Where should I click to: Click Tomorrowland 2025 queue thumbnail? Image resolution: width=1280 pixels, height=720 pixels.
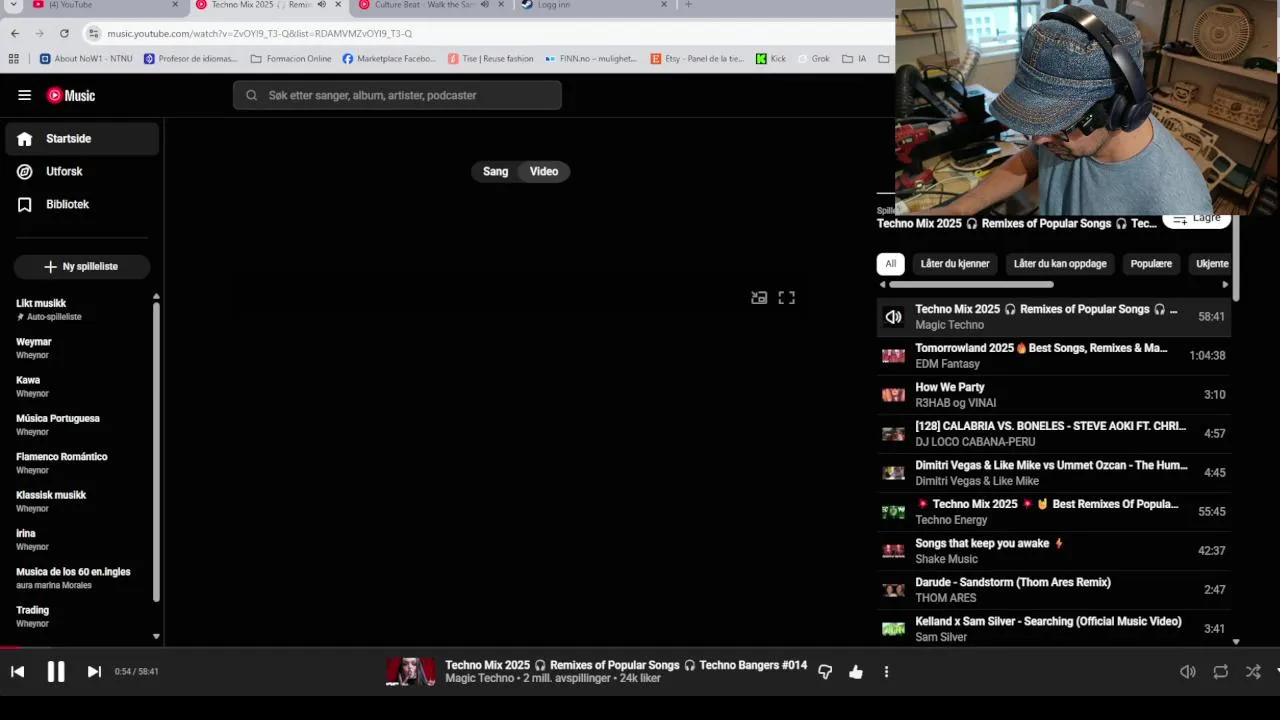click(893, 356)
